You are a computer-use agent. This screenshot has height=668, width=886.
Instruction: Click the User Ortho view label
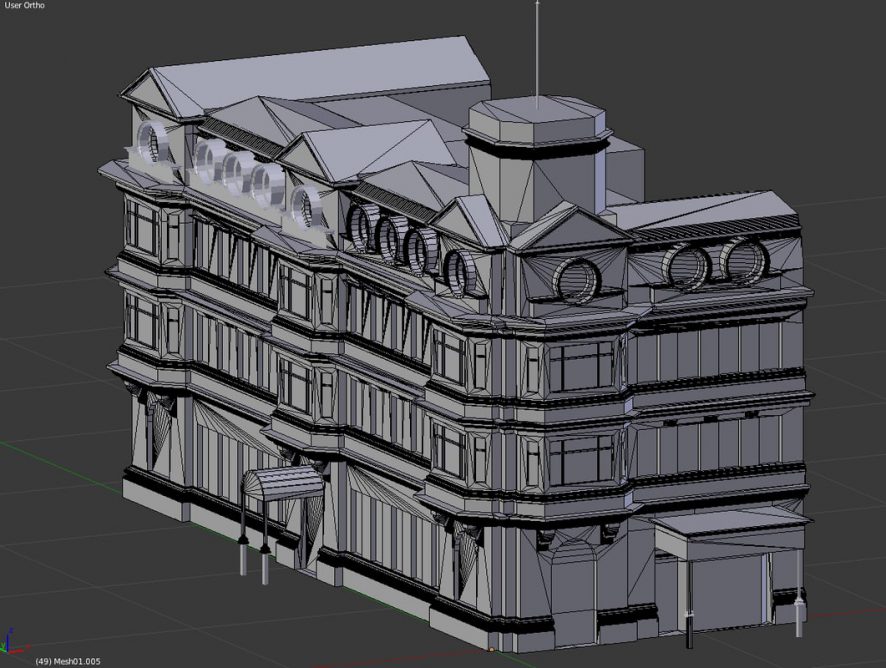(x=24, y=6)
